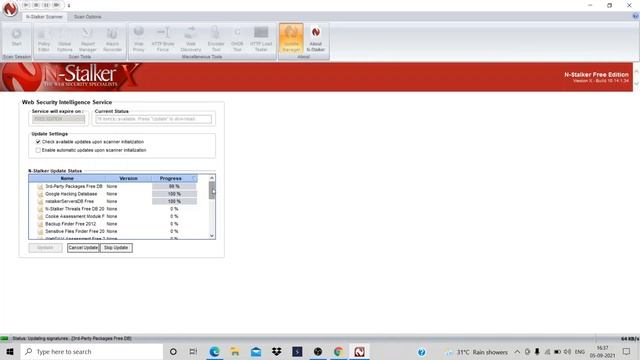
Task: Click the skip-forward button in quick access toolbar
Action: click(56, 5)
